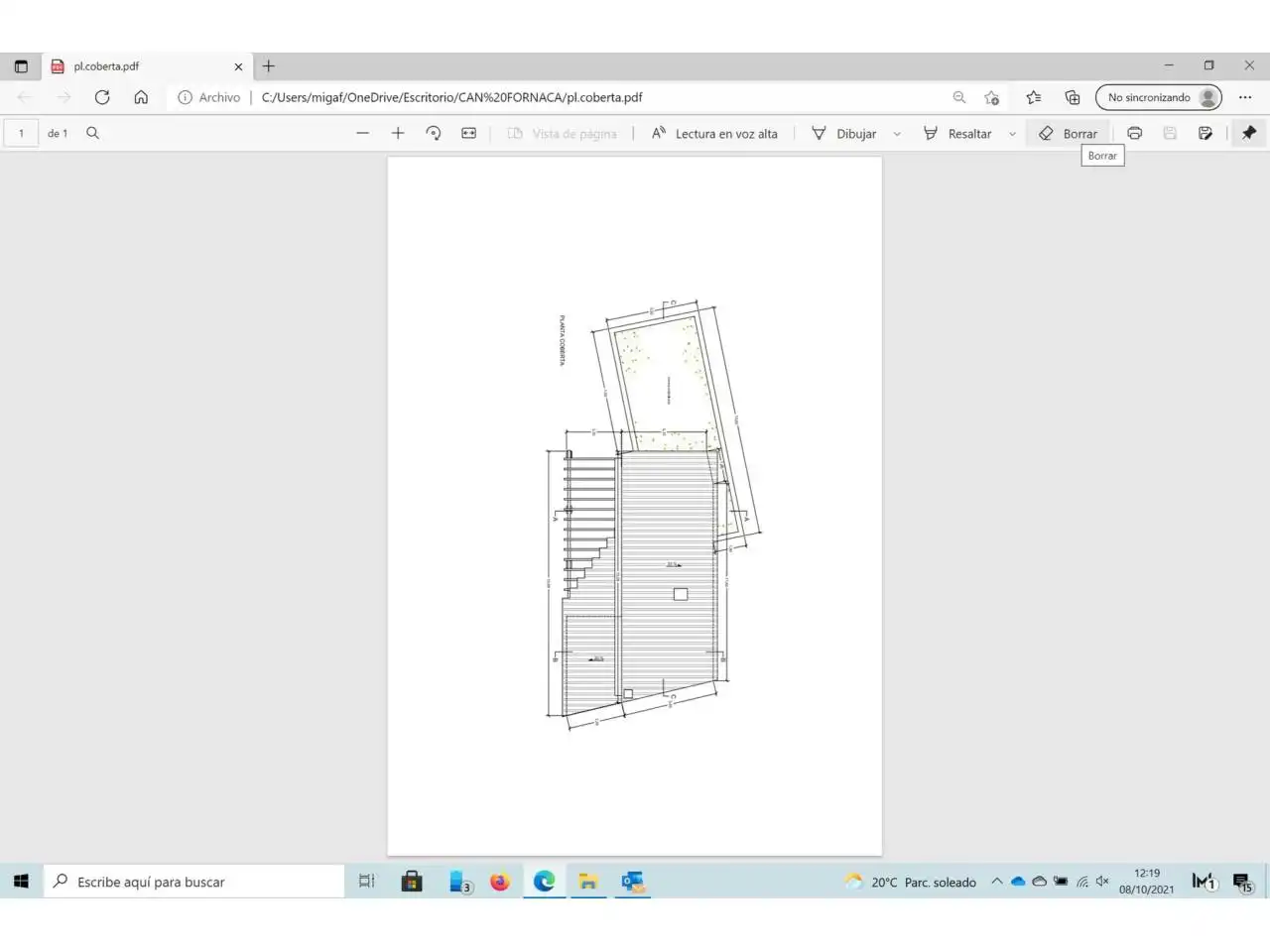Expand the Resaltar color dropdown

click(x=1012, y=134)
